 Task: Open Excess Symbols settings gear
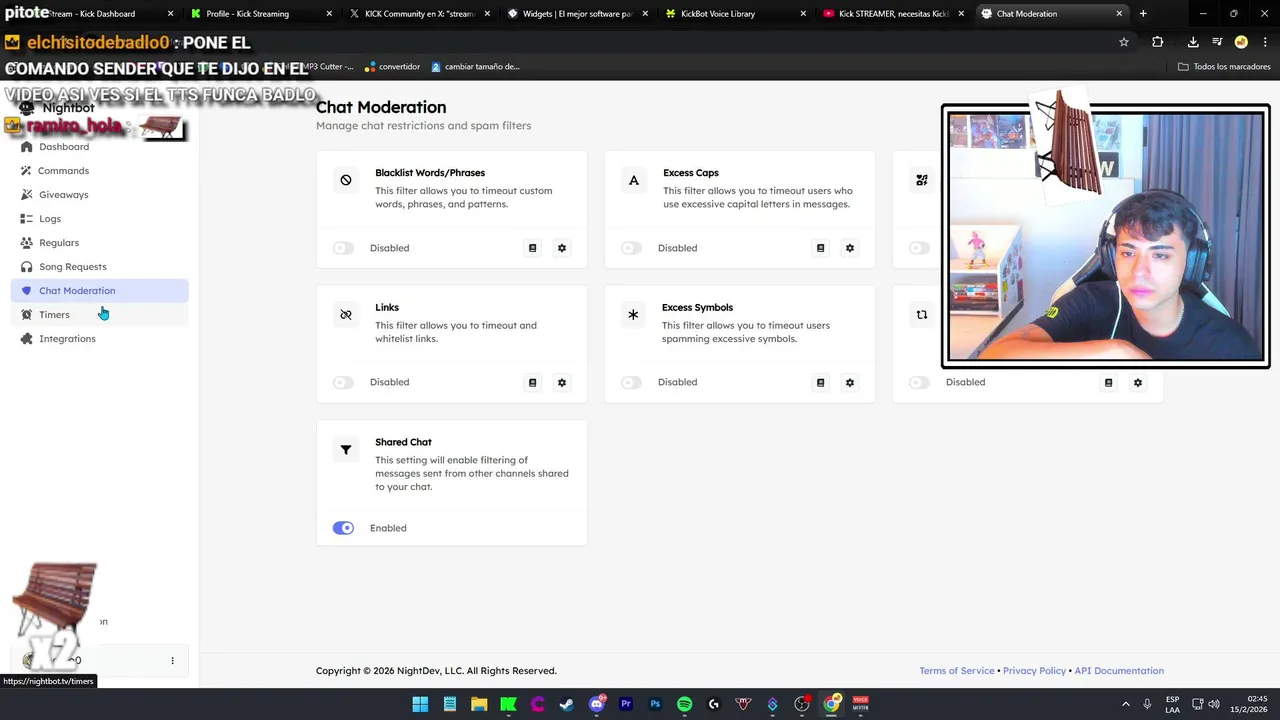(850, 382)
